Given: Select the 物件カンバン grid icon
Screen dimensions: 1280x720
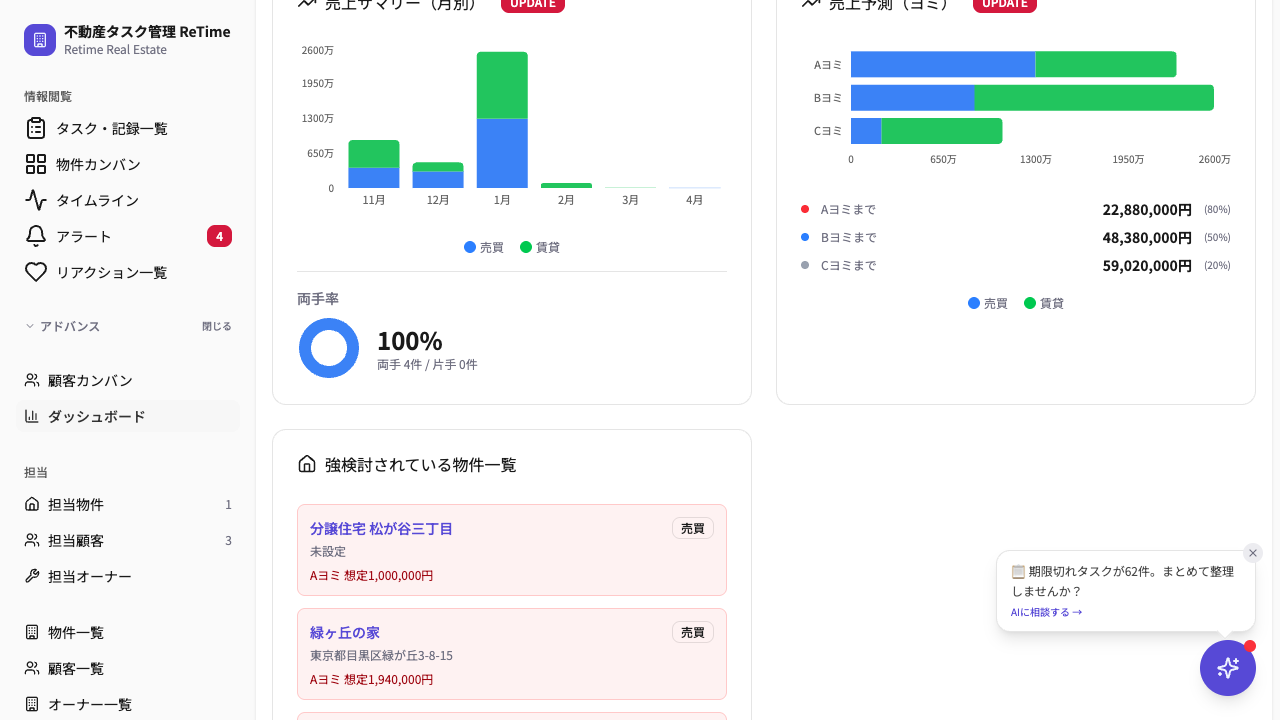Looking at the screenshot, I should (x=36, y=164).
